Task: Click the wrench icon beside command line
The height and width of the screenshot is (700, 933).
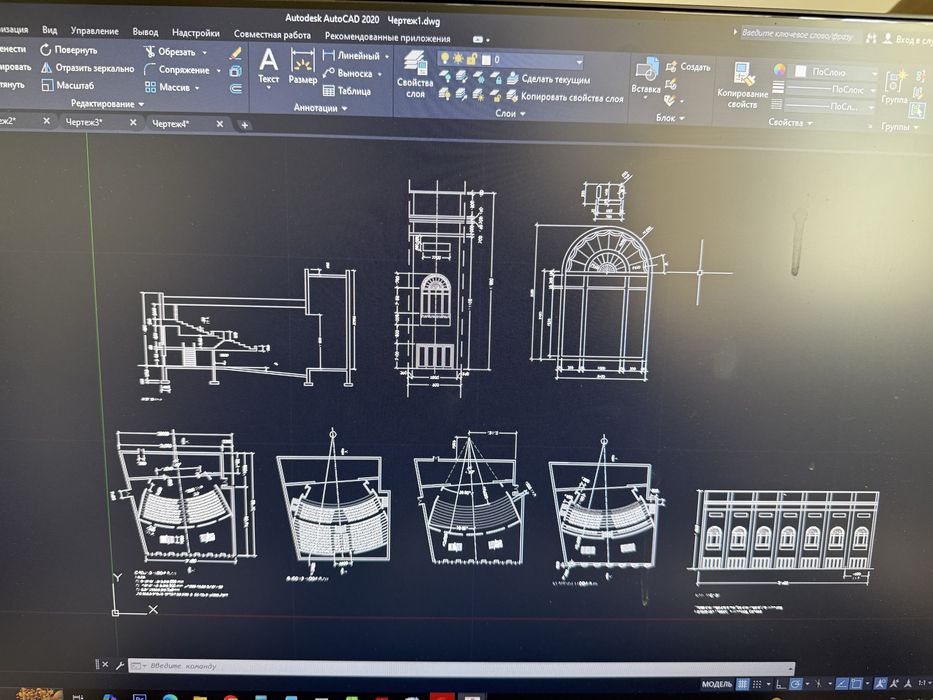Action: [x=119, y=665]
